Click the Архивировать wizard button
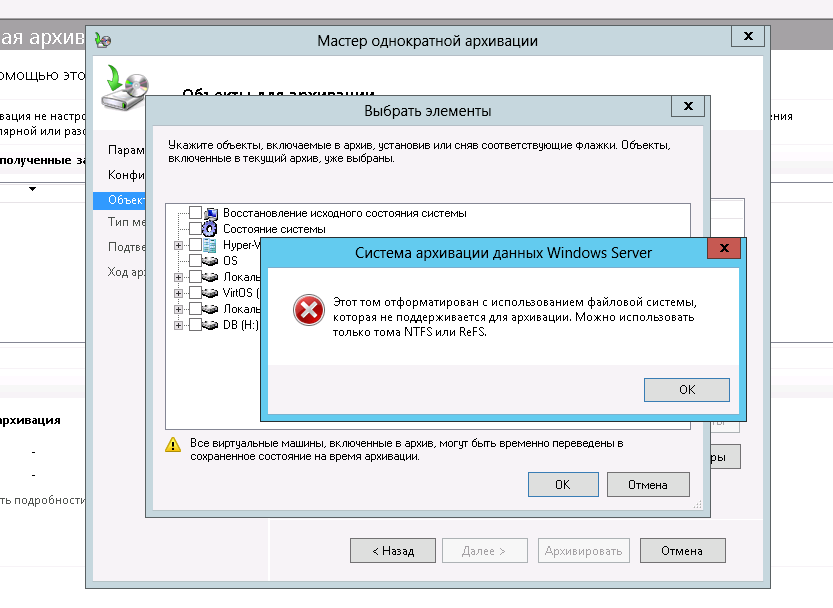The height and width of the screenshot is (608, 833). click(x=583, y=551)
